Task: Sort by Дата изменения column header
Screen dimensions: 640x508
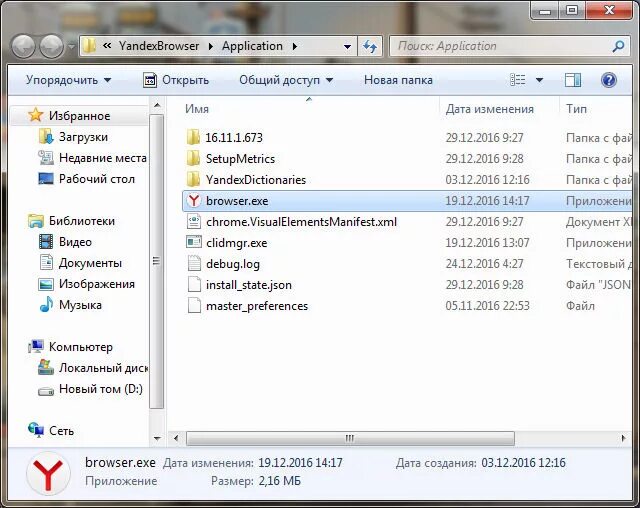Action: pos(489,109)
